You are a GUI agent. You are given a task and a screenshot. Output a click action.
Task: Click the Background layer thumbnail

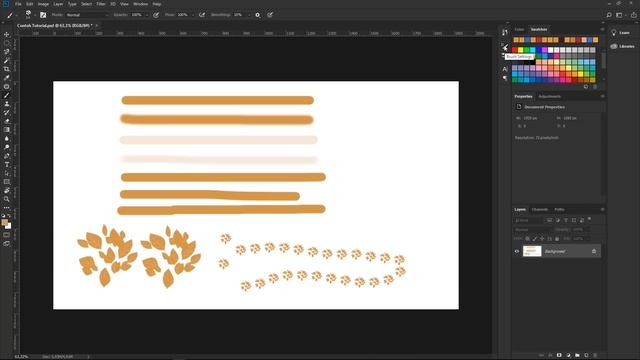(532, 251)
